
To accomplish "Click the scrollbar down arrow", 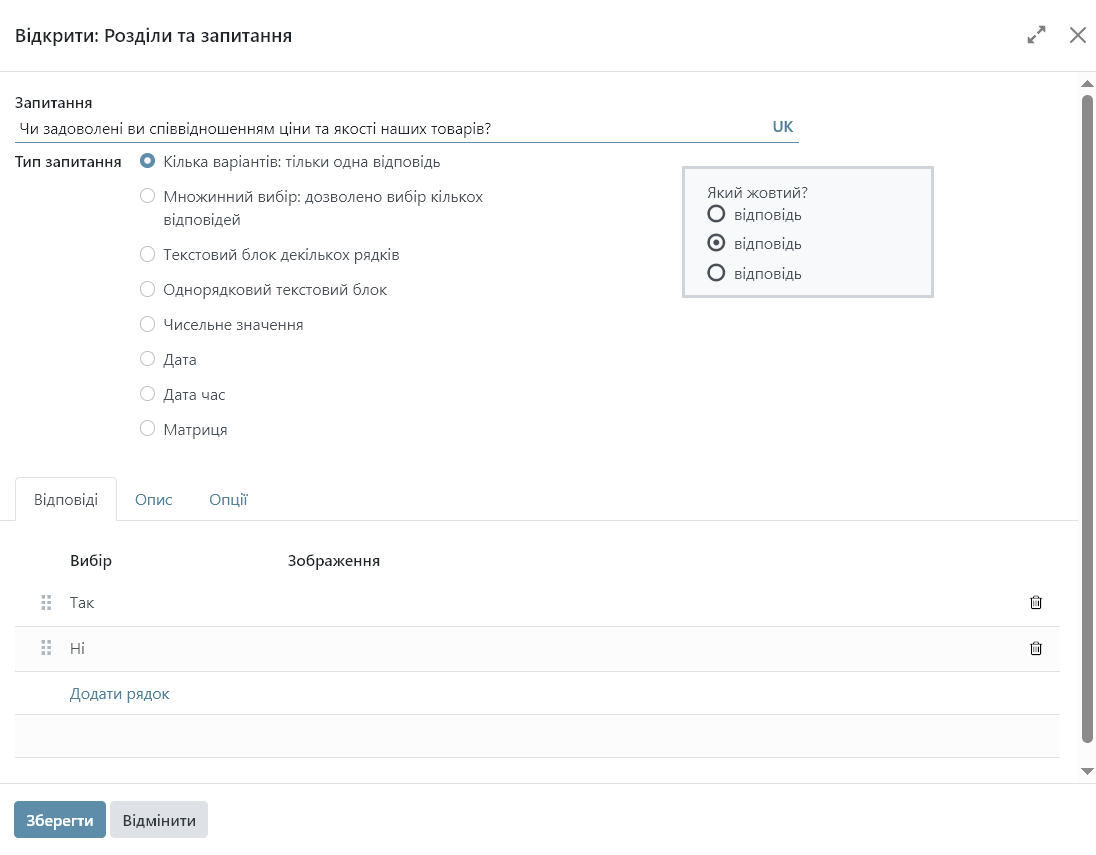I will click(x=1087, y=771).
